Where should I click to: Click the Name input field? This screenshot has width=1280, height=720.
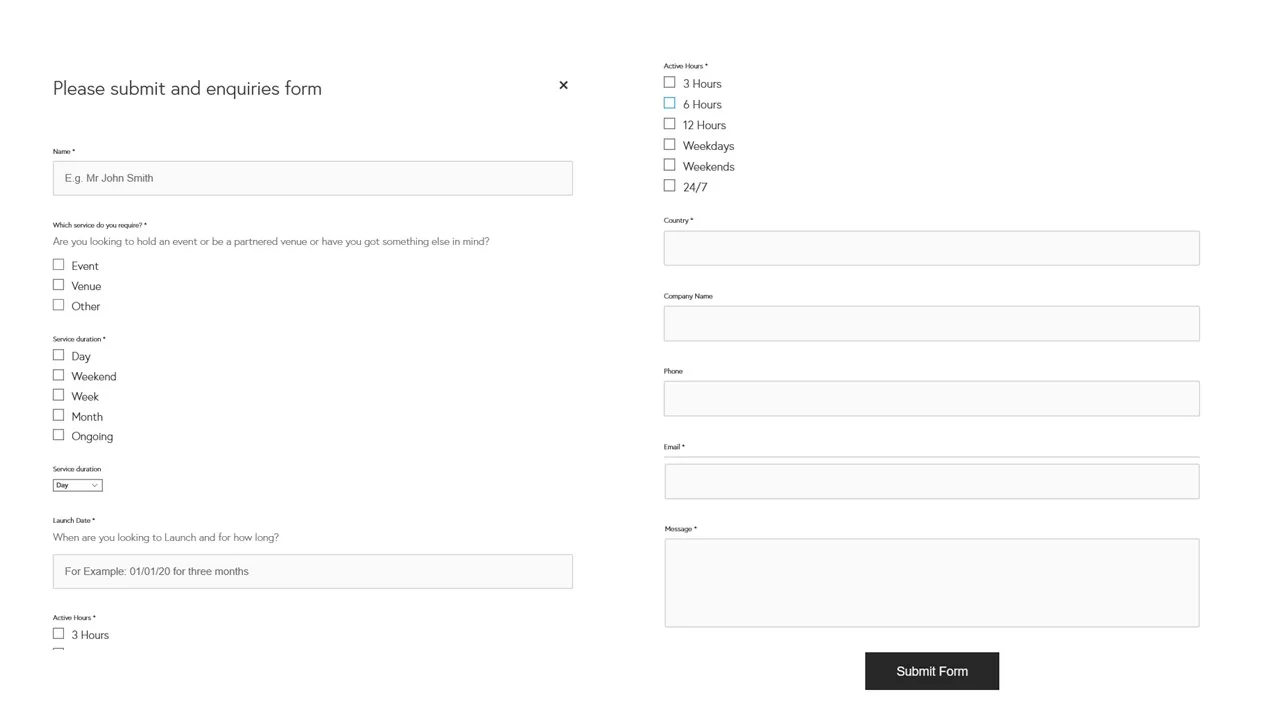pos(312,178)
